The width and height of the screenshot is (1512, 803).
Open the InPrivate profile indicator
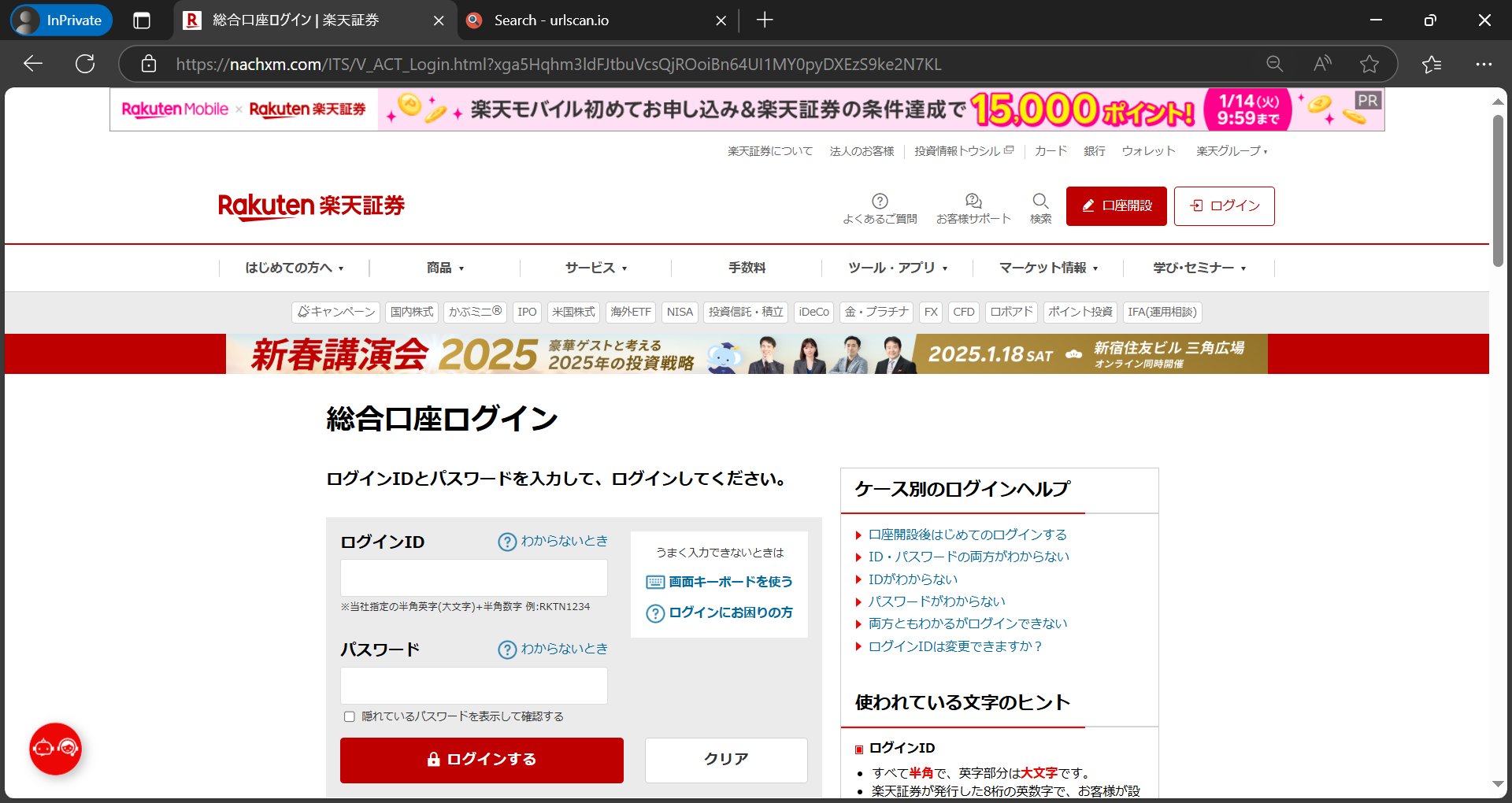61,20
